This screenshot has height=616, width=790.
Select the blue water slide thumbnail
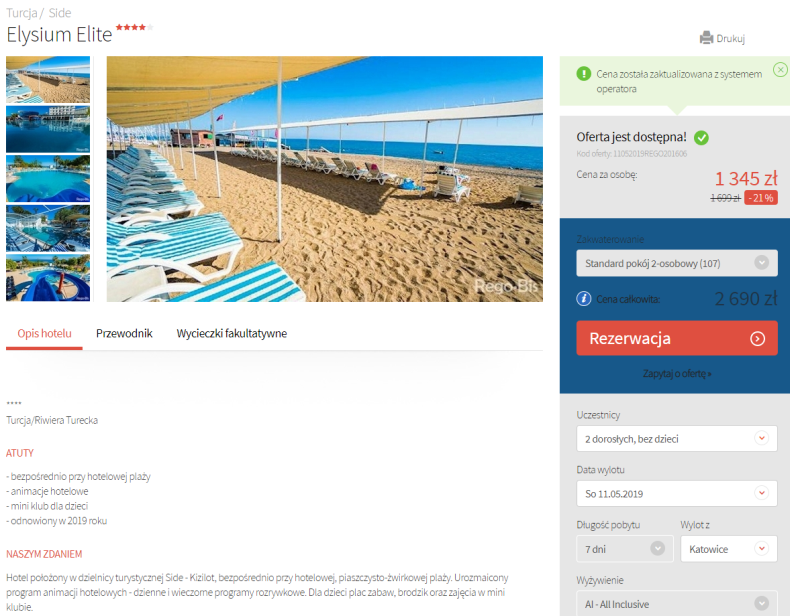48,278
